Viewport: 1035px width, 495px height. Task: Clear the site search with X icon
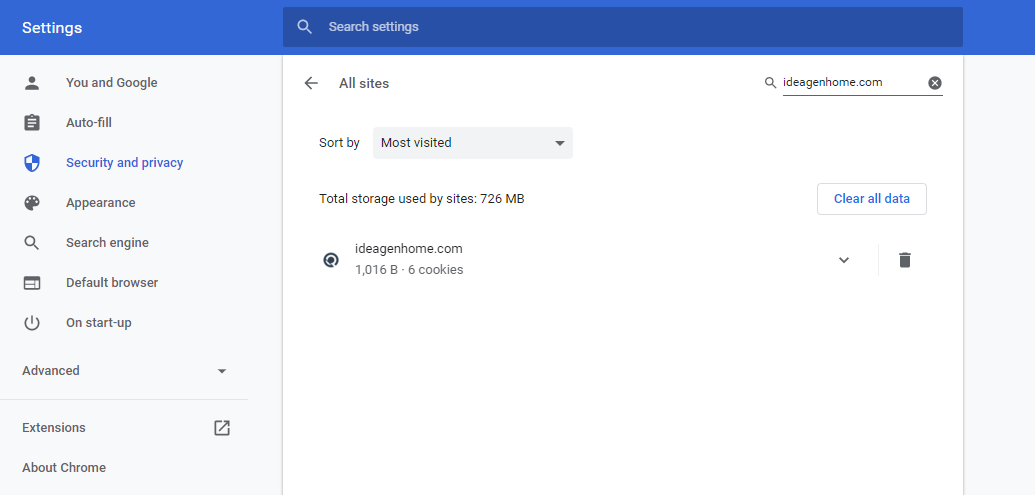935,82
